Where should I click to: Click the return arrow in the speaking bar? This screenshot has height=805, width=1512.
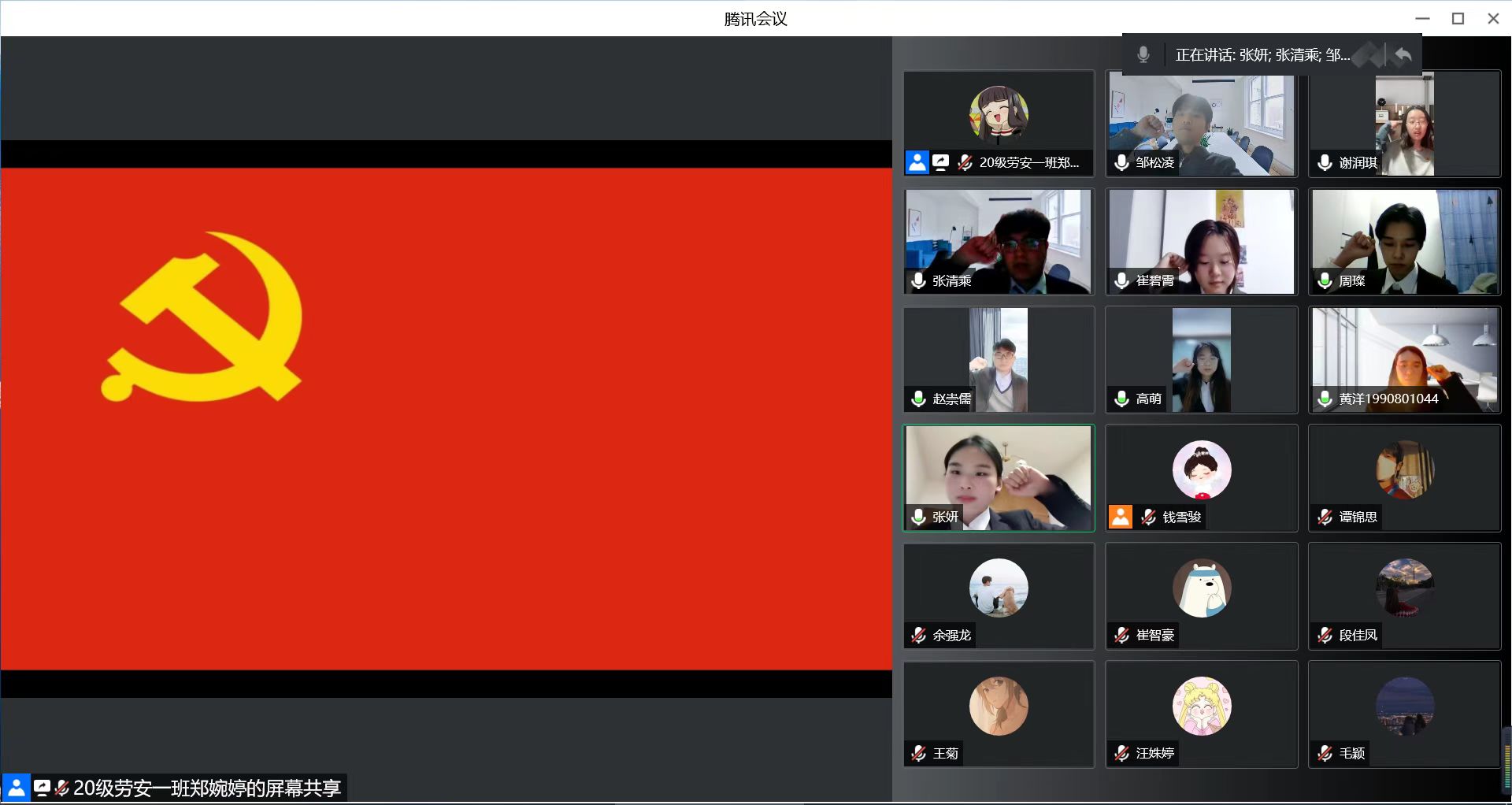[x=1403, y=54]
